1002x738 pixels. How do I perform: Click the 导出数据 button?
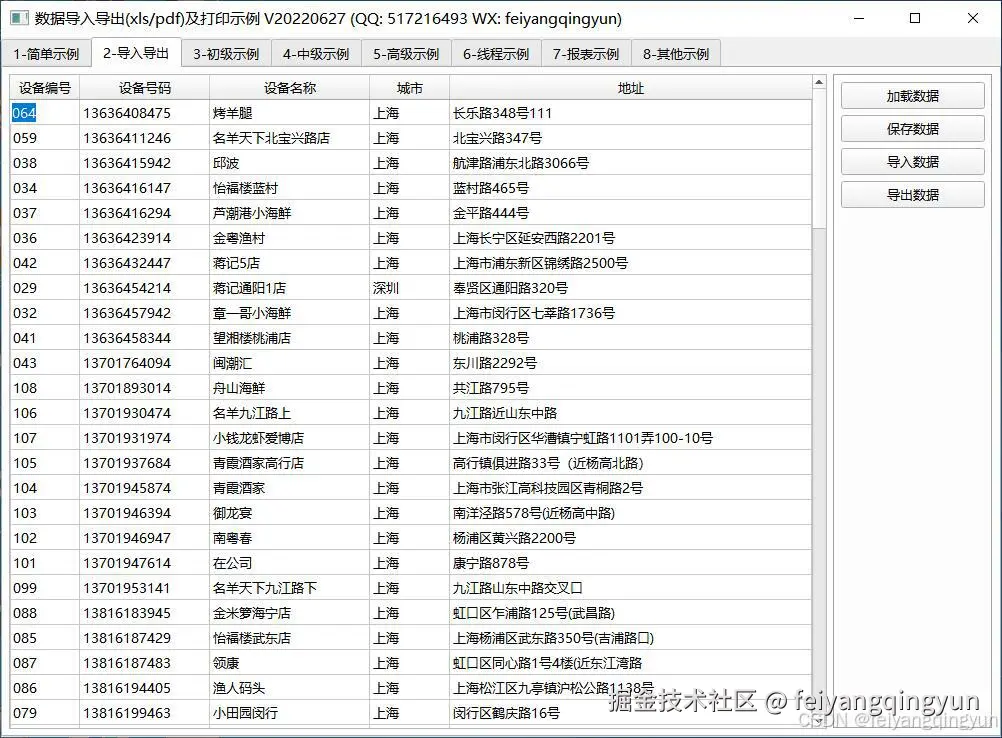point(911,194)
